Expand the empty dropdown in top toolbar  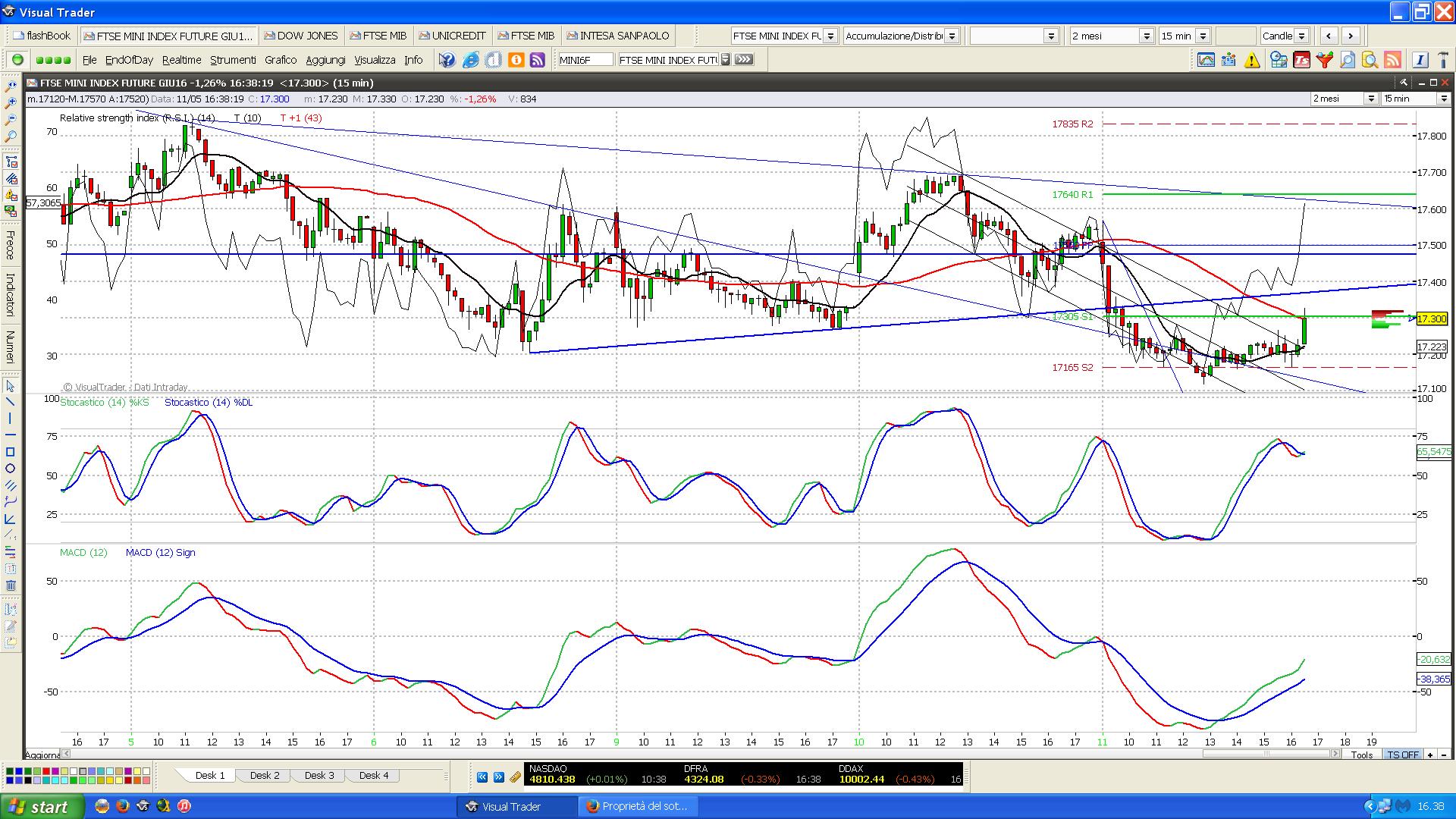1051,36
